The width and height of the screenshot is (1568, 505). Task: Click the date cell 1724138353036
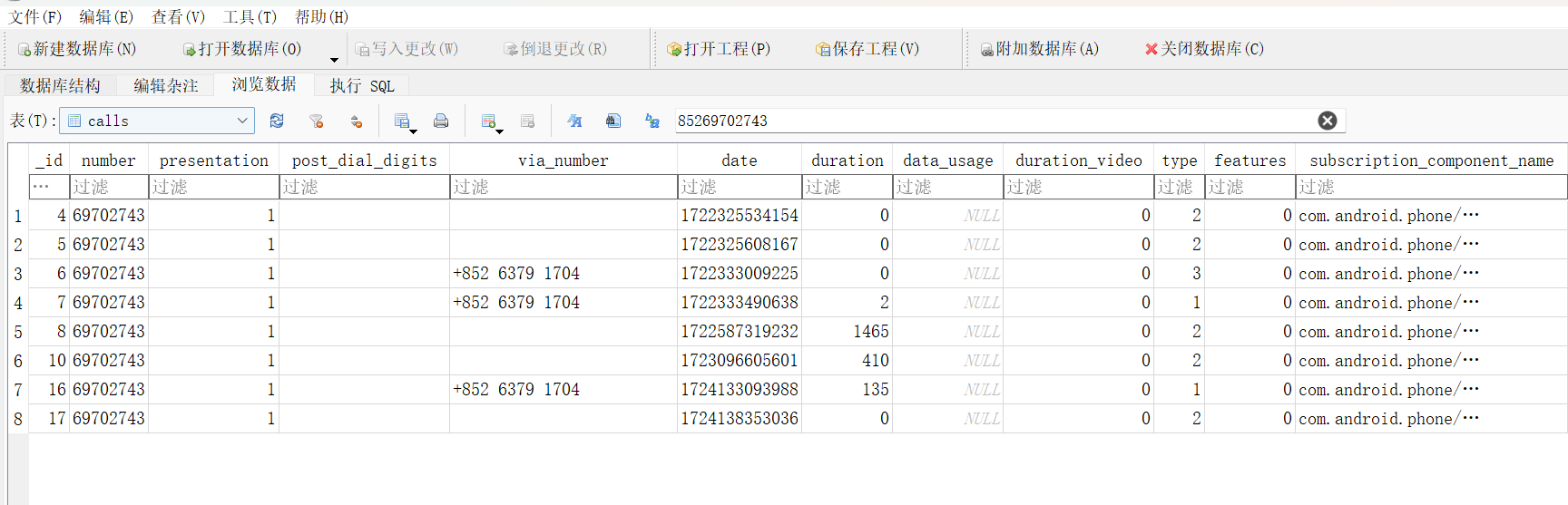pos(740,419)
